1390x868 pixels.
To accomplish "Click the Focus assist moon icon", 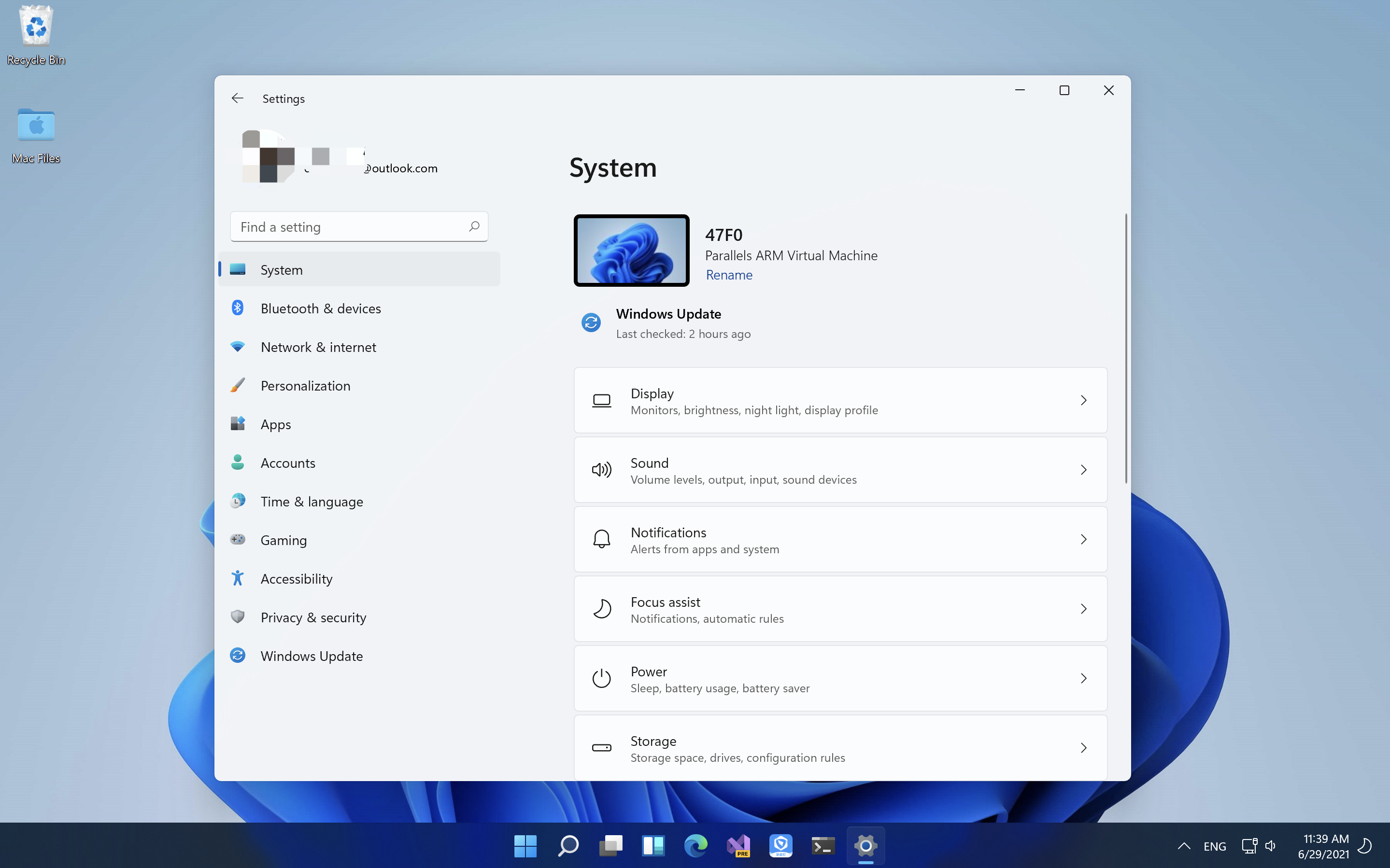I will (x=601, y=609).
